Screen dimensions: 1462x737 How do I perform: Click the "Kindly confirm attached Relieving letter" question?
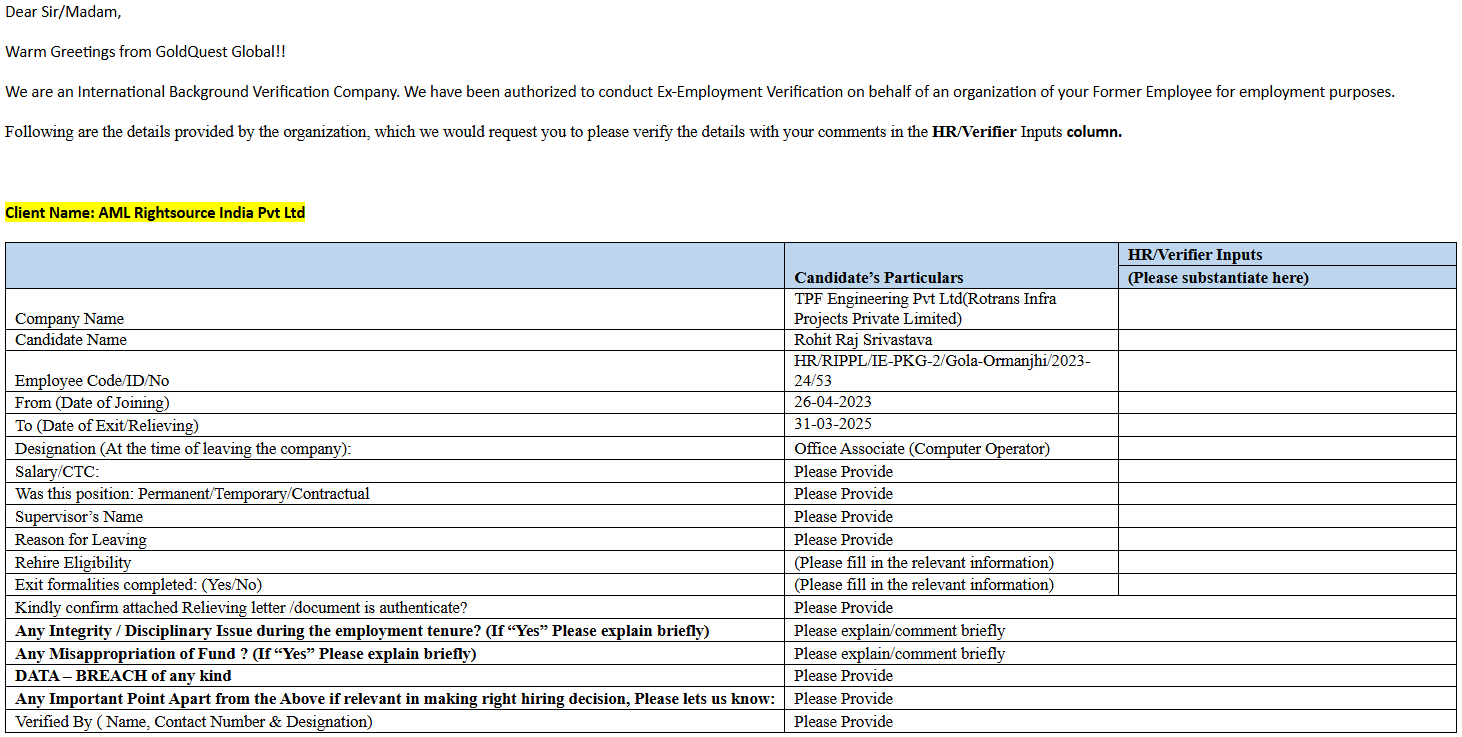[x=242, y=608]
